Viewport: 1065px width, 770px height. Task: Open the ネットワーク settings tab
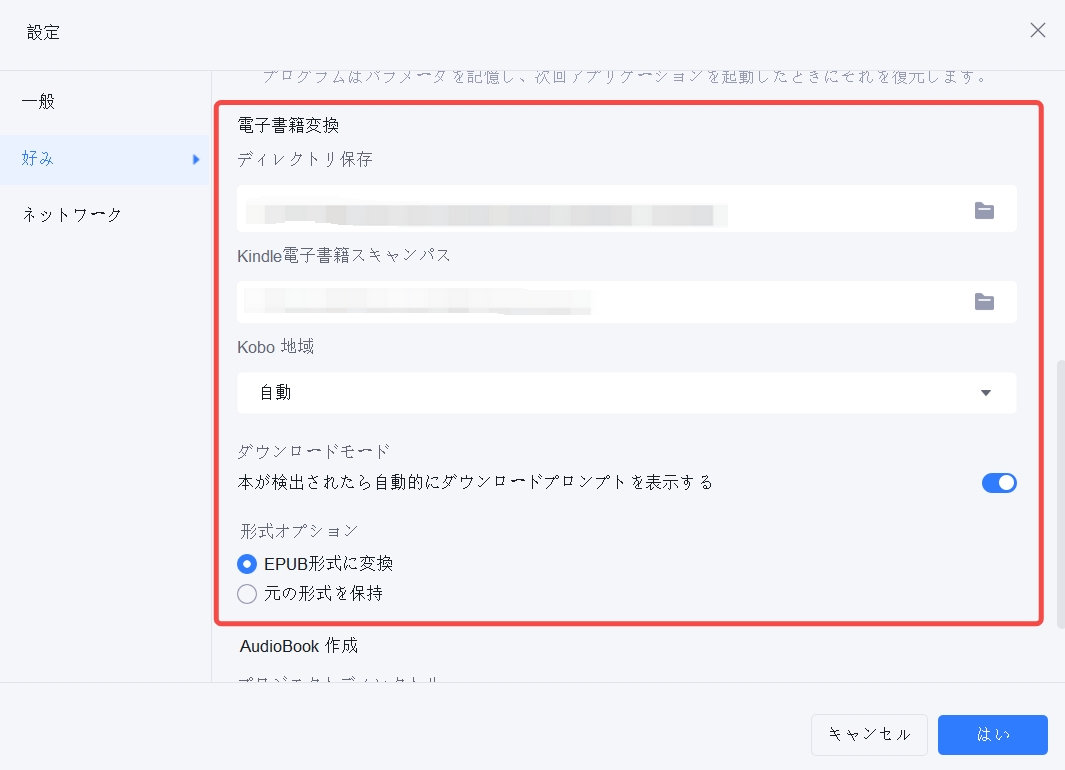(x=72, y=214)
